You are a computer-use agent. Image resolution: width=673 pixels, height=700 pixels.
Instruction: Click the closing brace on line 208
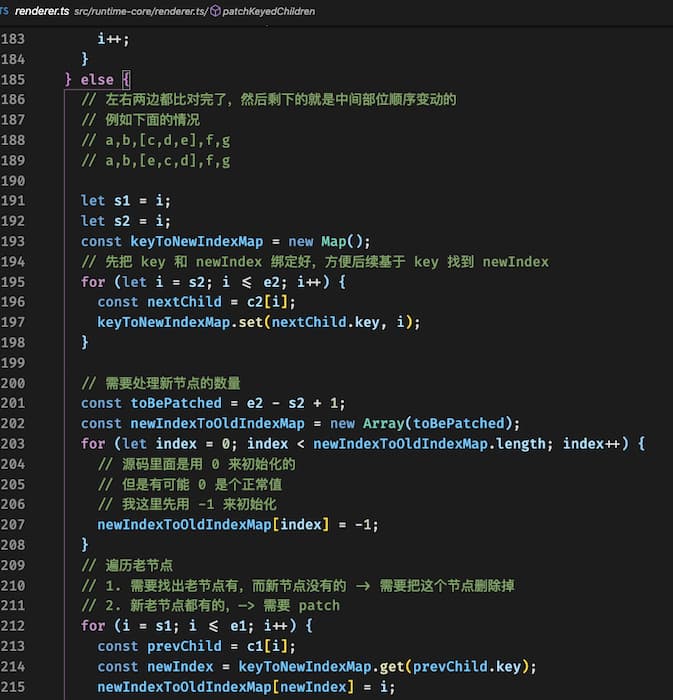pyautogui.click(x=84, y=545)
